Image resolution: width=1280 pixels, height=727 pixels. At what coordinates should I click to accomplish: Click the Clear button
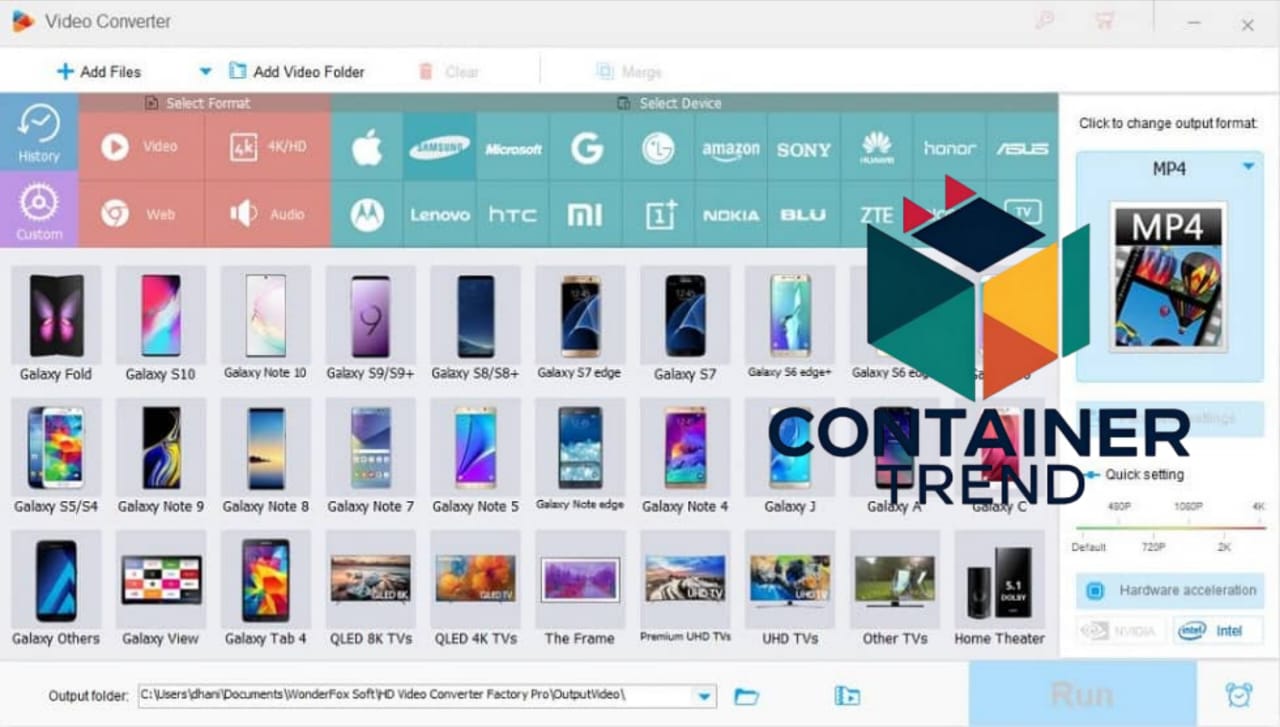(x=449, y=71)
